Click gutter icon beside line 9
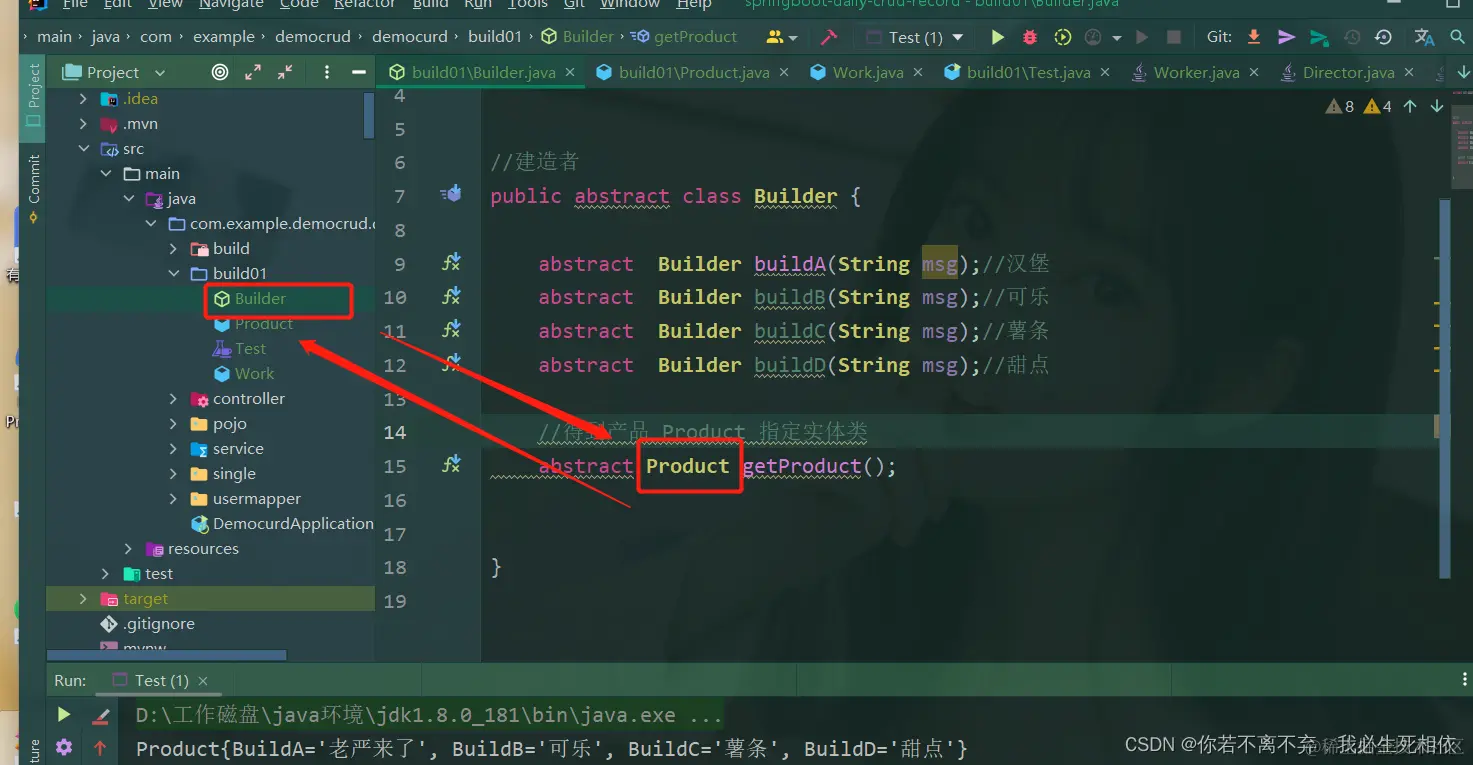The image size is (1473, 765). pyautogui.click(x=451, y=263)
